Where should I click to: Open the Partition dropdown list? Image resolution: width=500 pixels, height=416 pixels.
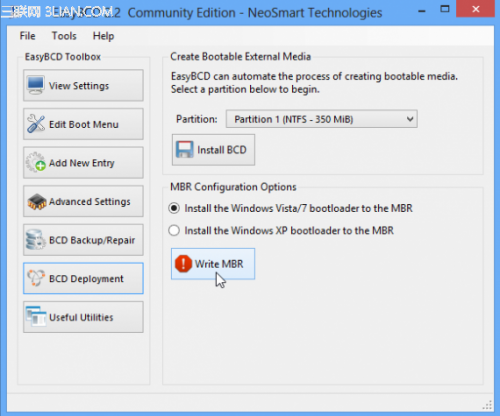[322, 119]
